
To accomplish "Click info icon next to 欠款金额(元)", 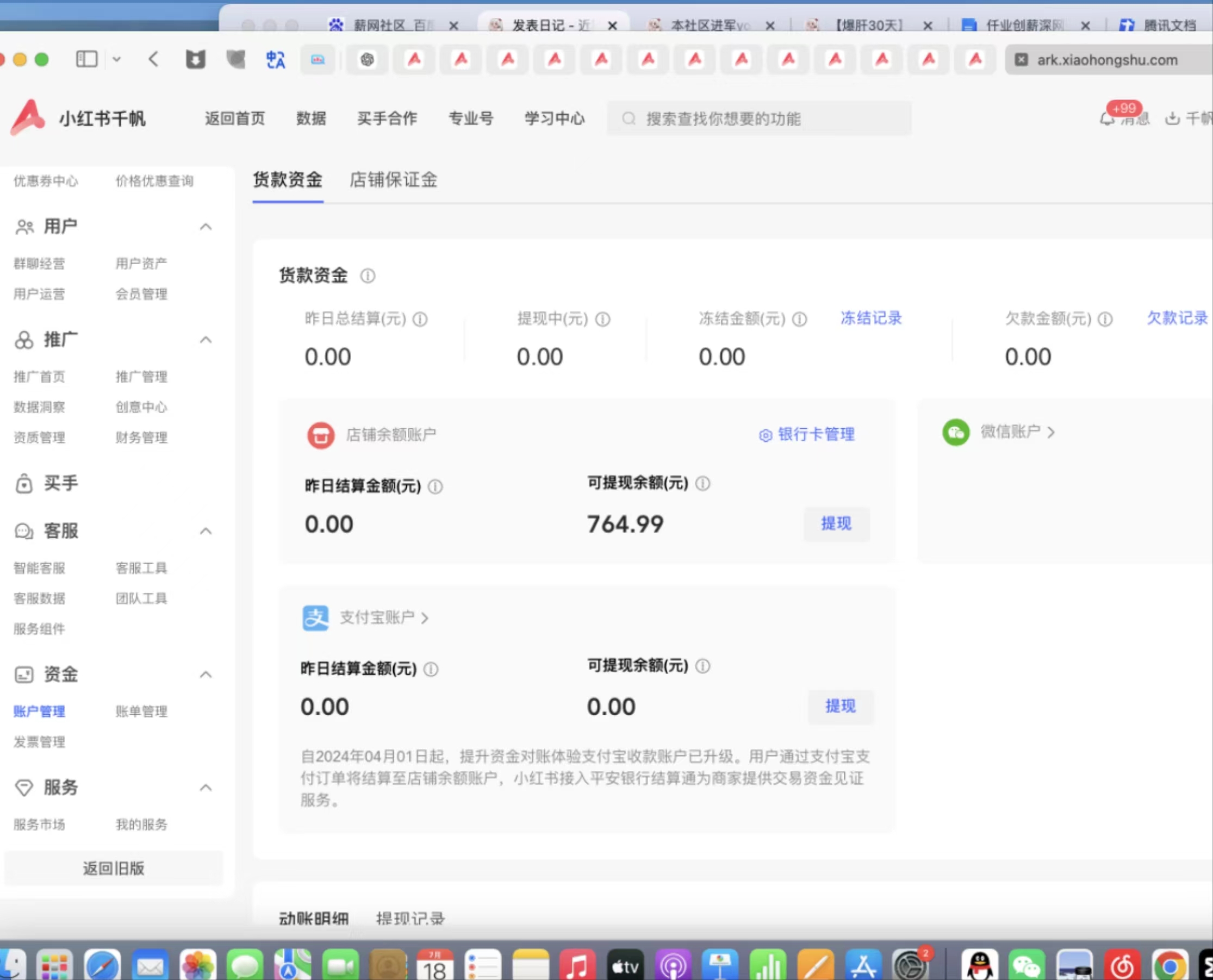I will point(1105,319).
